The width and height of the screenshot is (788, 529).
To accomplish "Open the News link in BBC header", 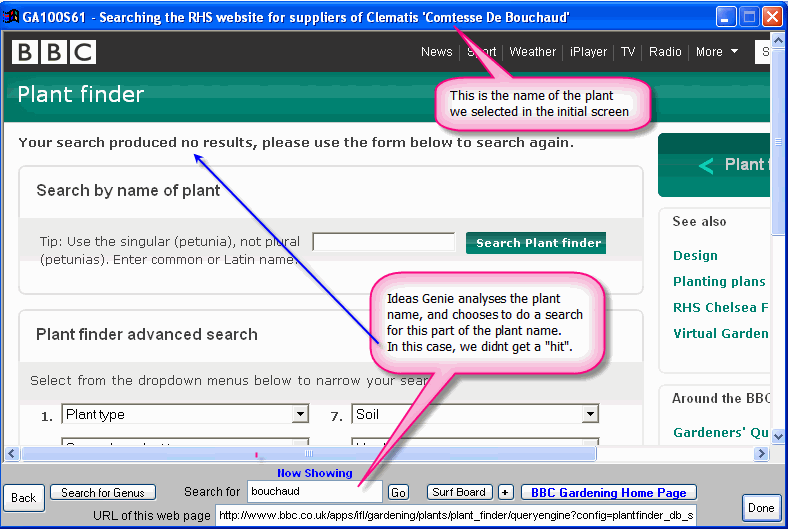I will [436, 52].
